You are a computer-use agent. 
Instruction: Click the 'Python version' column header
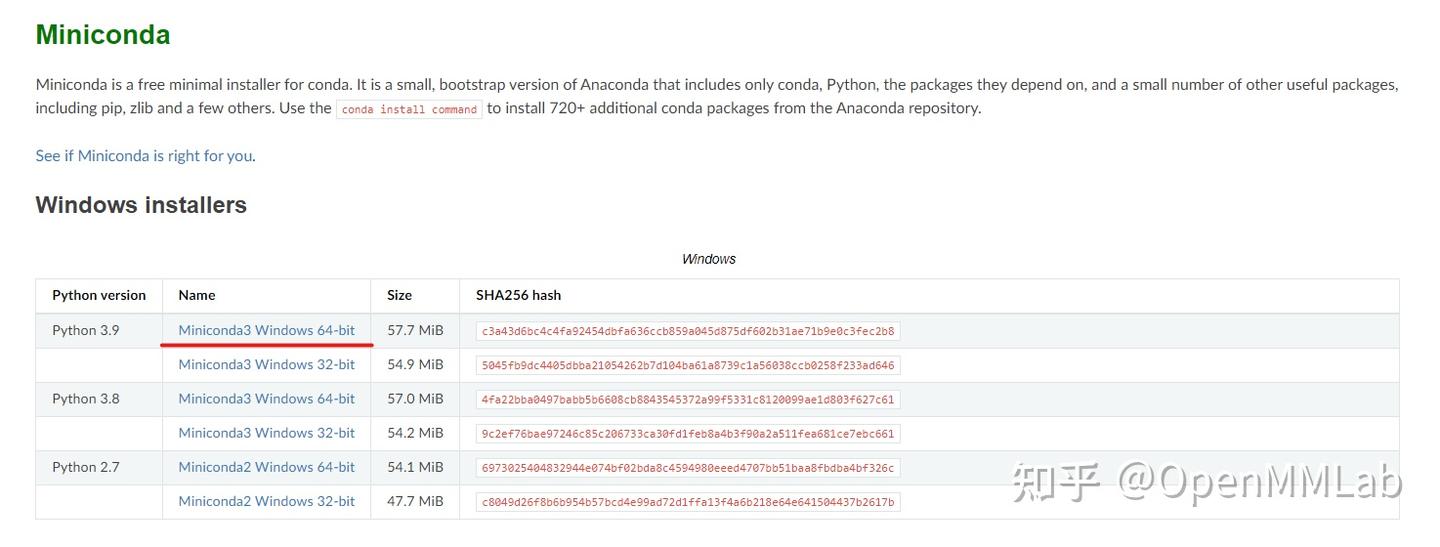99,295
